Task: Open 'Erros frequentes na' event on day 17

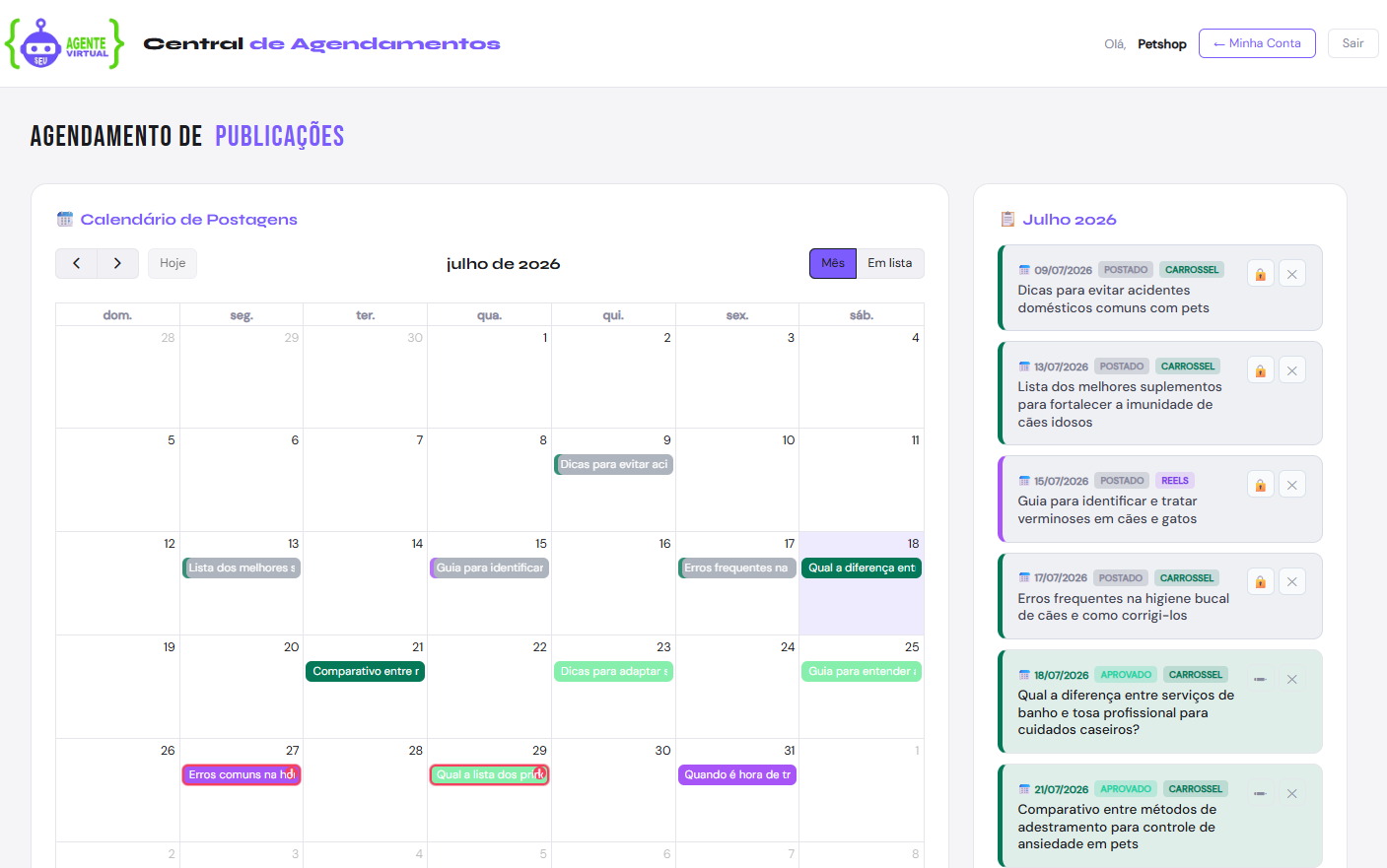Action: pos(737,568)
